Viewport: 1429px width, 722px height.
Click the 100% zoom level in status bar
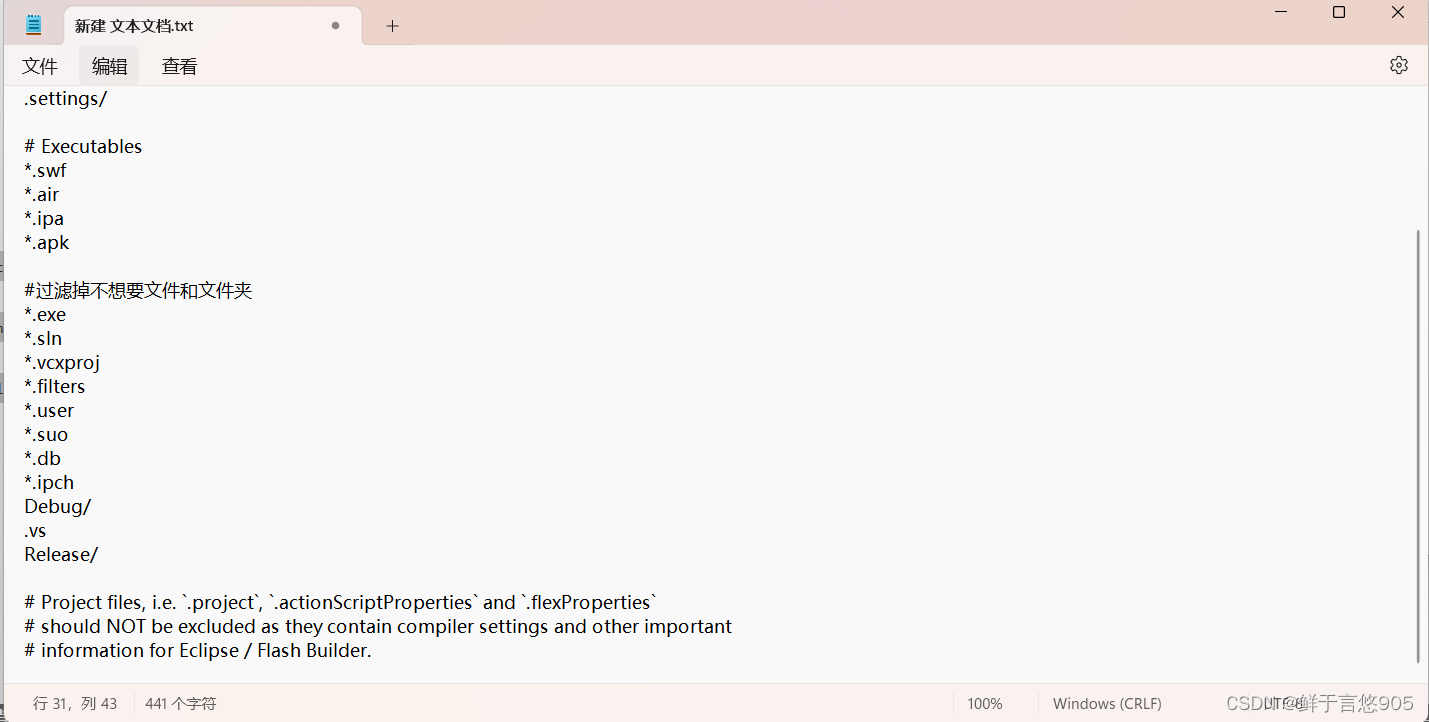(x=985, y=704)
